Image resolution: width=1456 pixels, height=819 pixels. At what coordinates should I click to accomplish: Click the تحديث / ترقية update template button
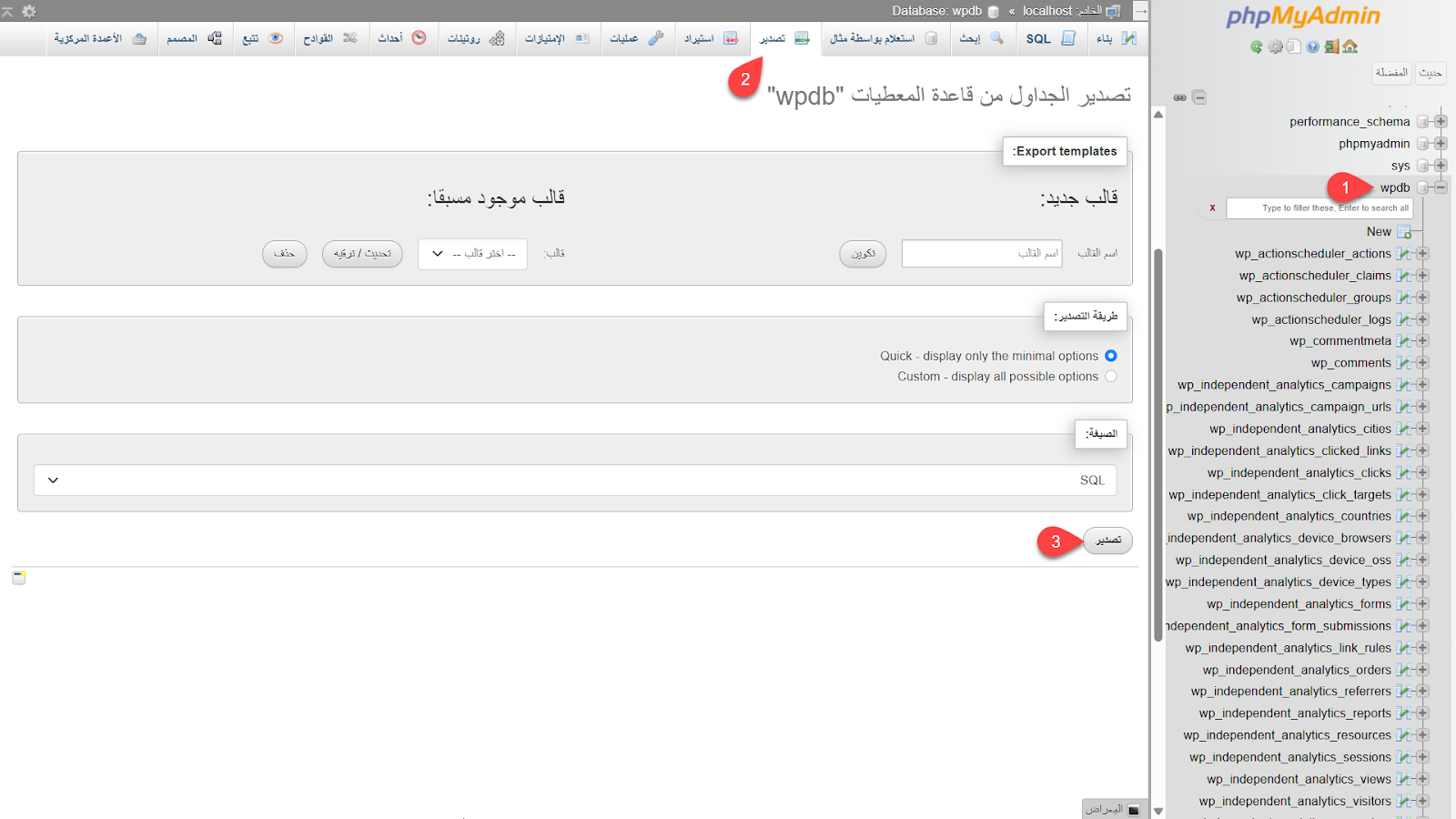click(x=362, y=254)
